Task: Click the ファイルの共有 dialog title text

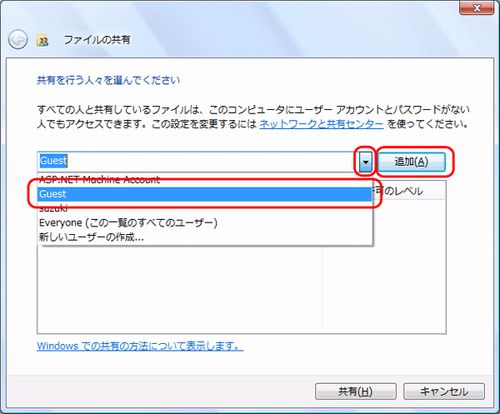Action: (97, 40)
